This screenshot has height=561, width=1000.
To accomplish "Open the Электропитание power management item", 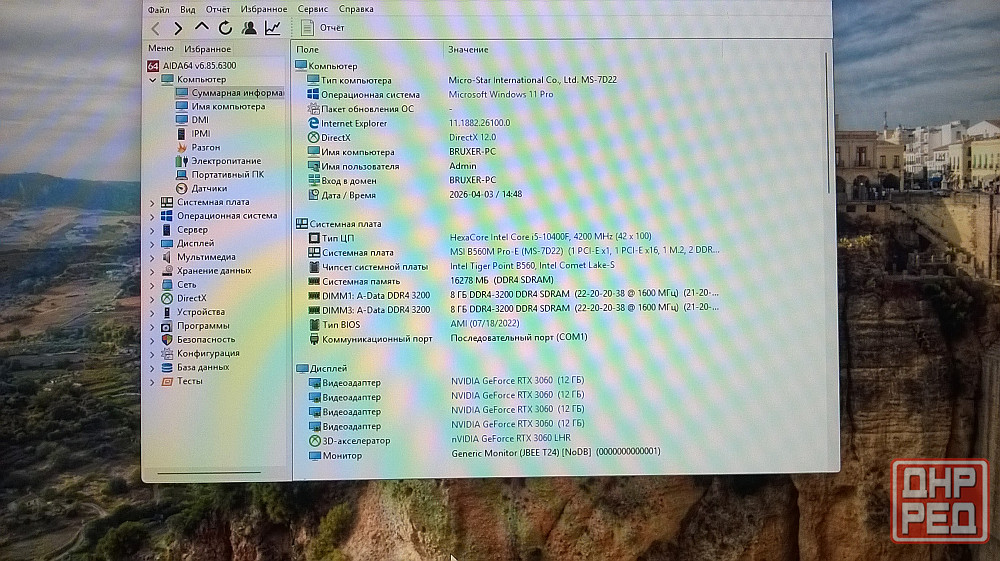I will [226, 161].
